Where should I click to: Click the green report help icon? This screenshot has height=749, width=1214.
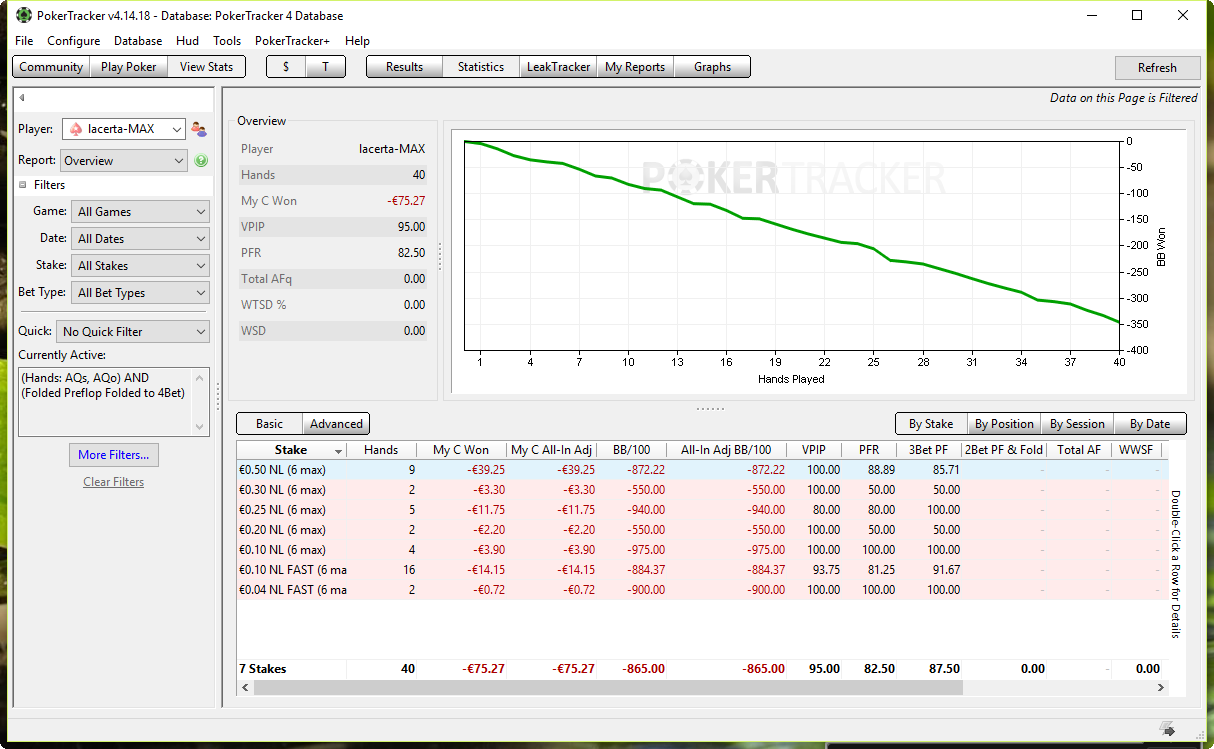coord(201,161)
